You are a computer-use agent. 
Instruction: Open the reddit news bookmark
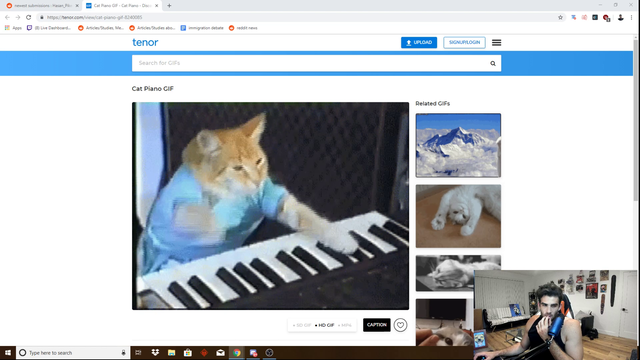(x=243, y=28)
